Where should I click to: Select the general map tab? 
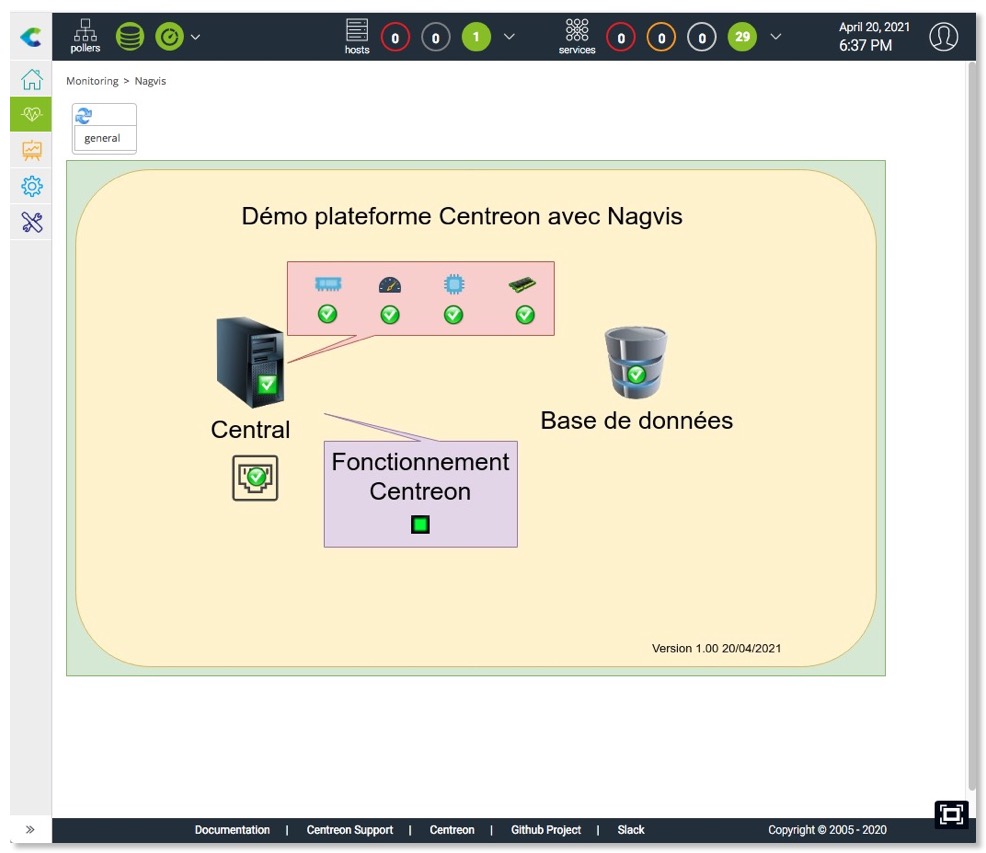[103, 138]
